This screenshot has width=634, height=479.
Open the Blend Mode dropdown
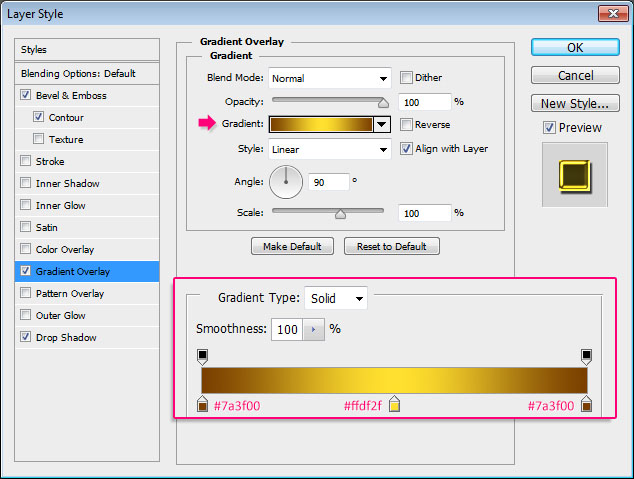[x=330, y=78]
